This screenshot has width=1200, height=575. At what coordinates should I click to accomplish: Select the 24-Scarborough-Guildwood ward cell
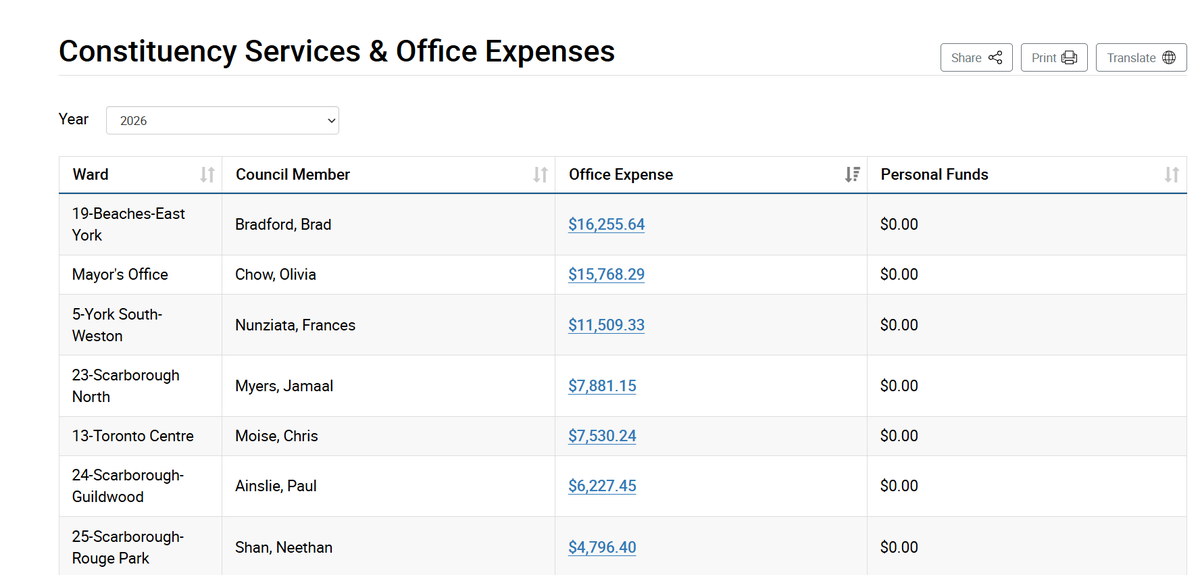coord(140,486)
